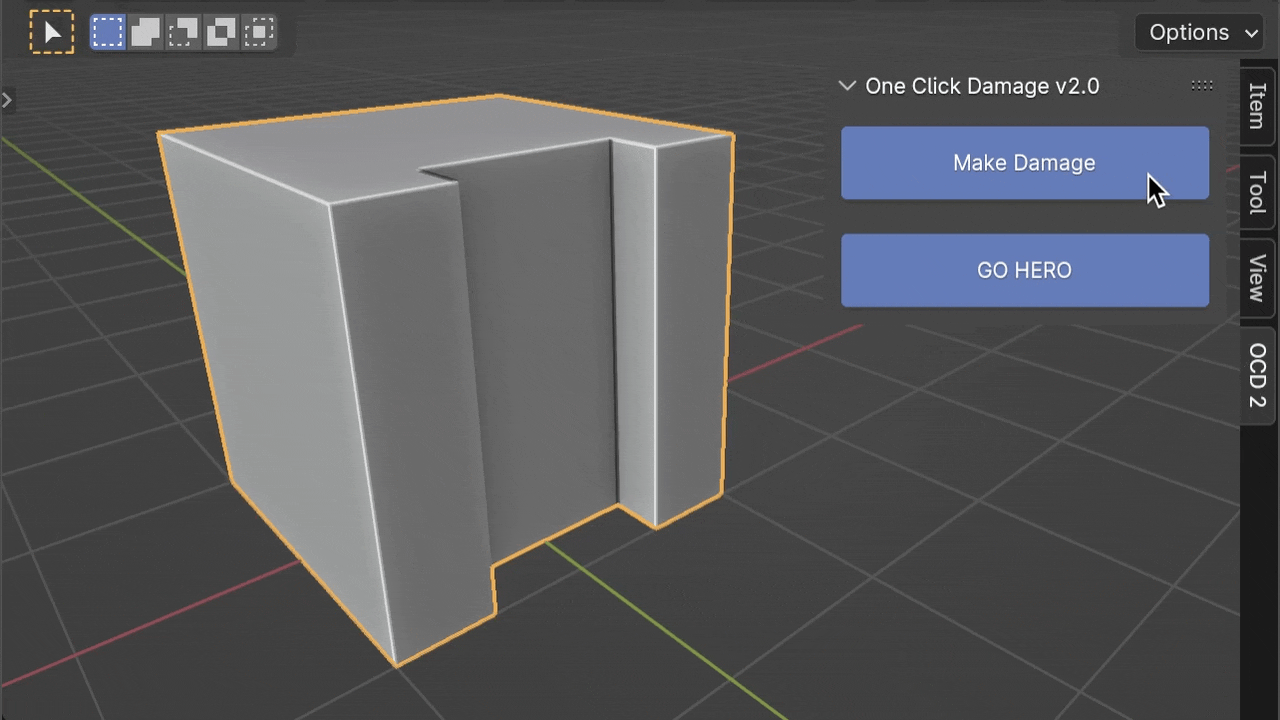Choose the Subtract Selection mode icon

tap(183, 32)
